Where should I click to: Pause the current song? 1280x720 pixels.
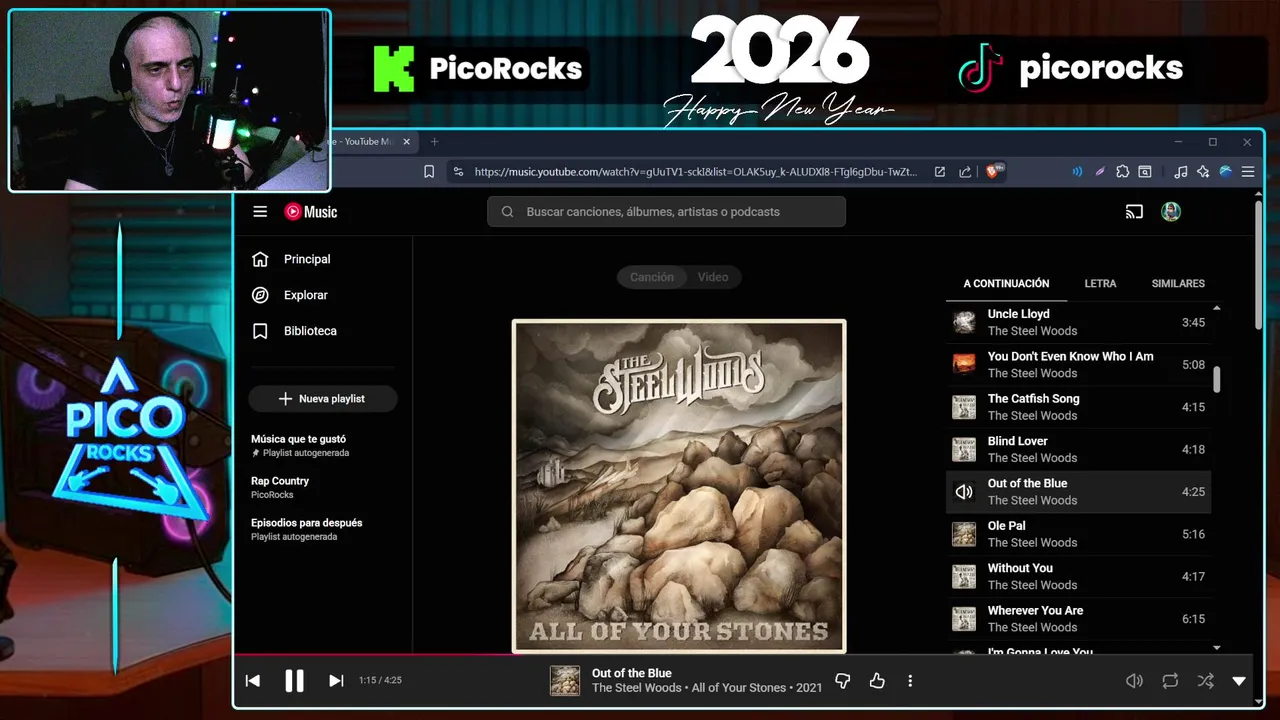pyautogui.click(x=294, y=681)
